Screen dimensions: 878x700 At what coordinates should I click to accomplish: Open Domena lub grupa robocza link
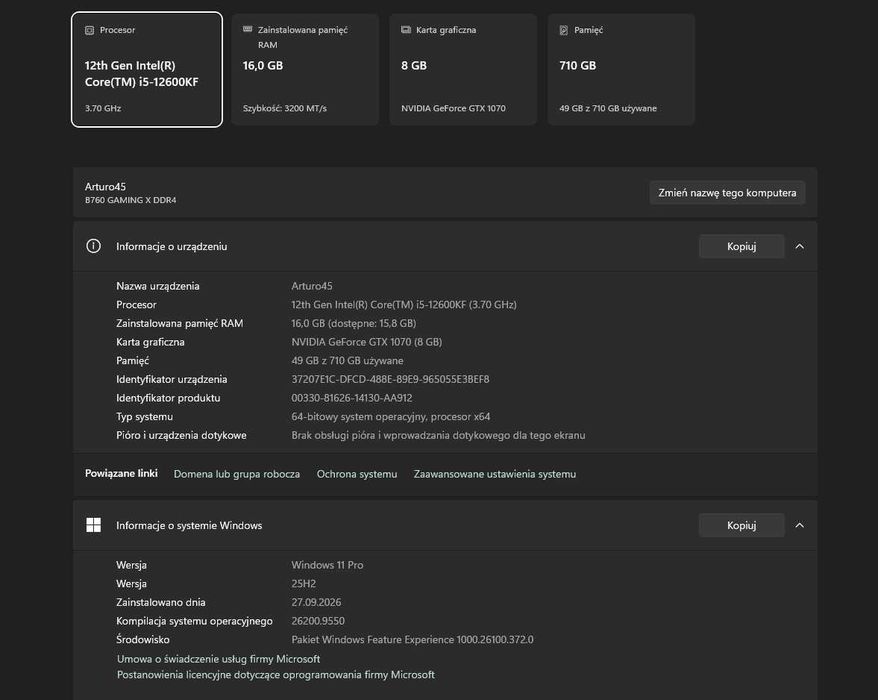236,474
